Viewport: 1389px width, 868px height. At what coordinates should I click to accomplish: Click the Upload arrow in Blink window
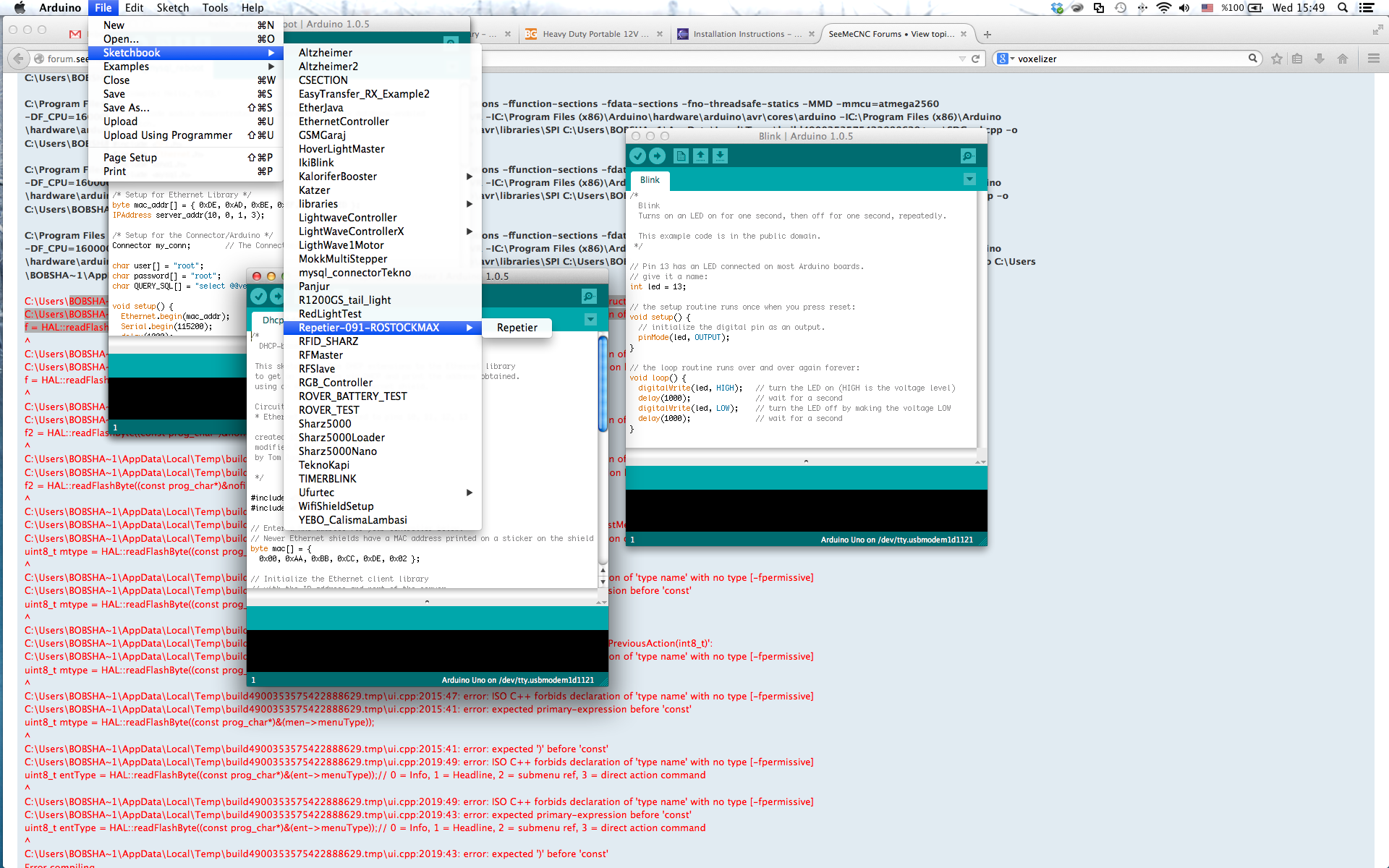(x=657, y=156)
